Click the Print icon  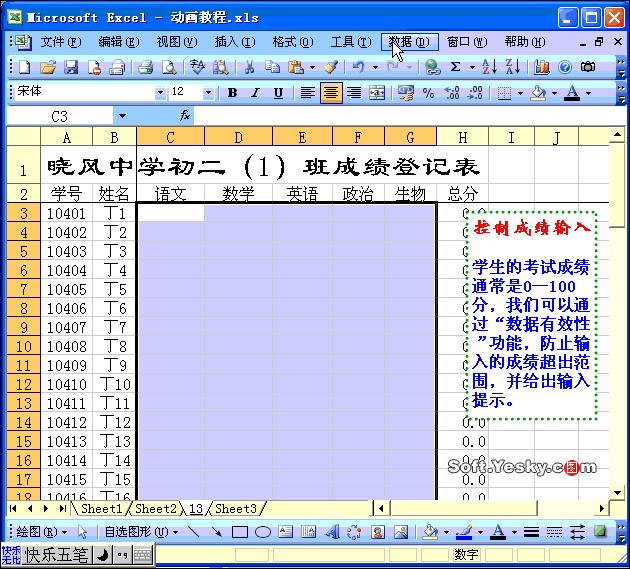click(x=145, y=68)
